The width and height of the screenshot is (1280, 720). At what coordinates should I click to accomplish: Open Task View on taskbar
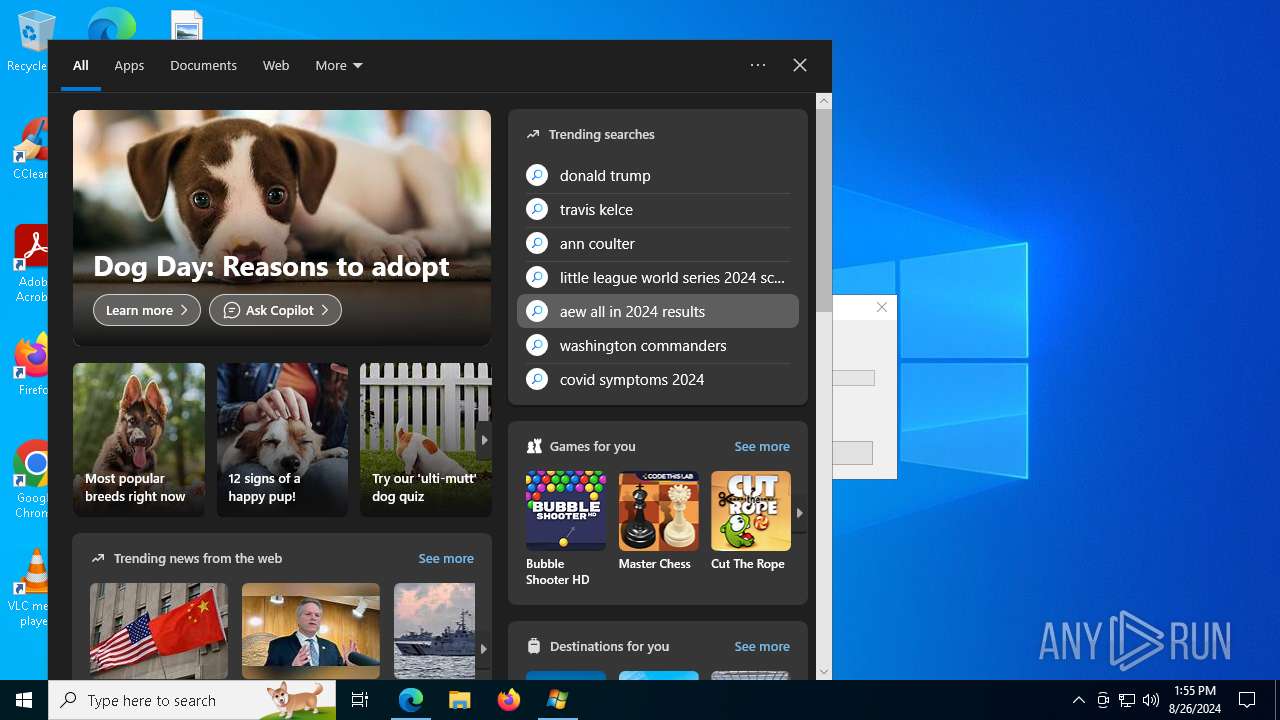(x=360, y=700)
